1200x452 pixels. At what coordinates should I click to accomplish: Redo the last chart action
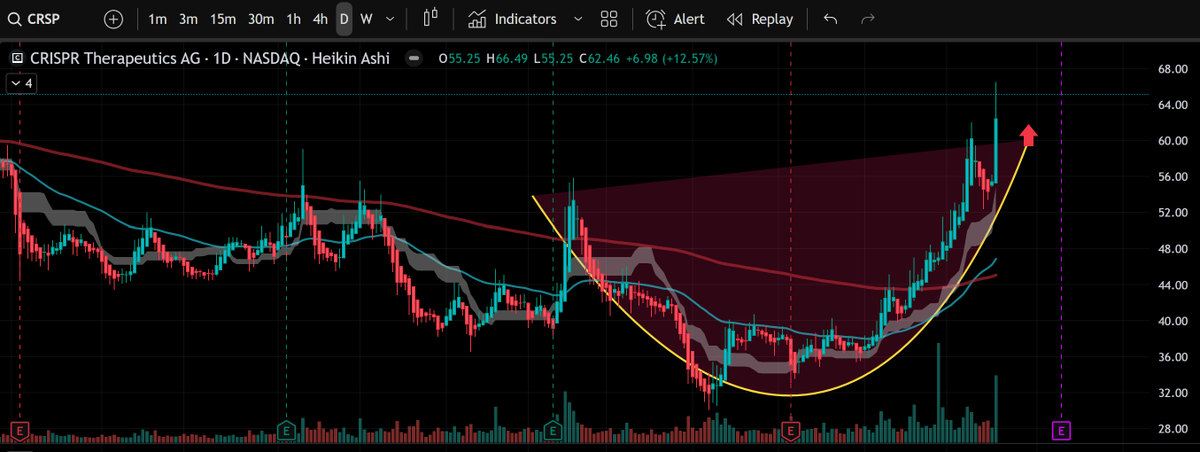[x=868, y=19]
